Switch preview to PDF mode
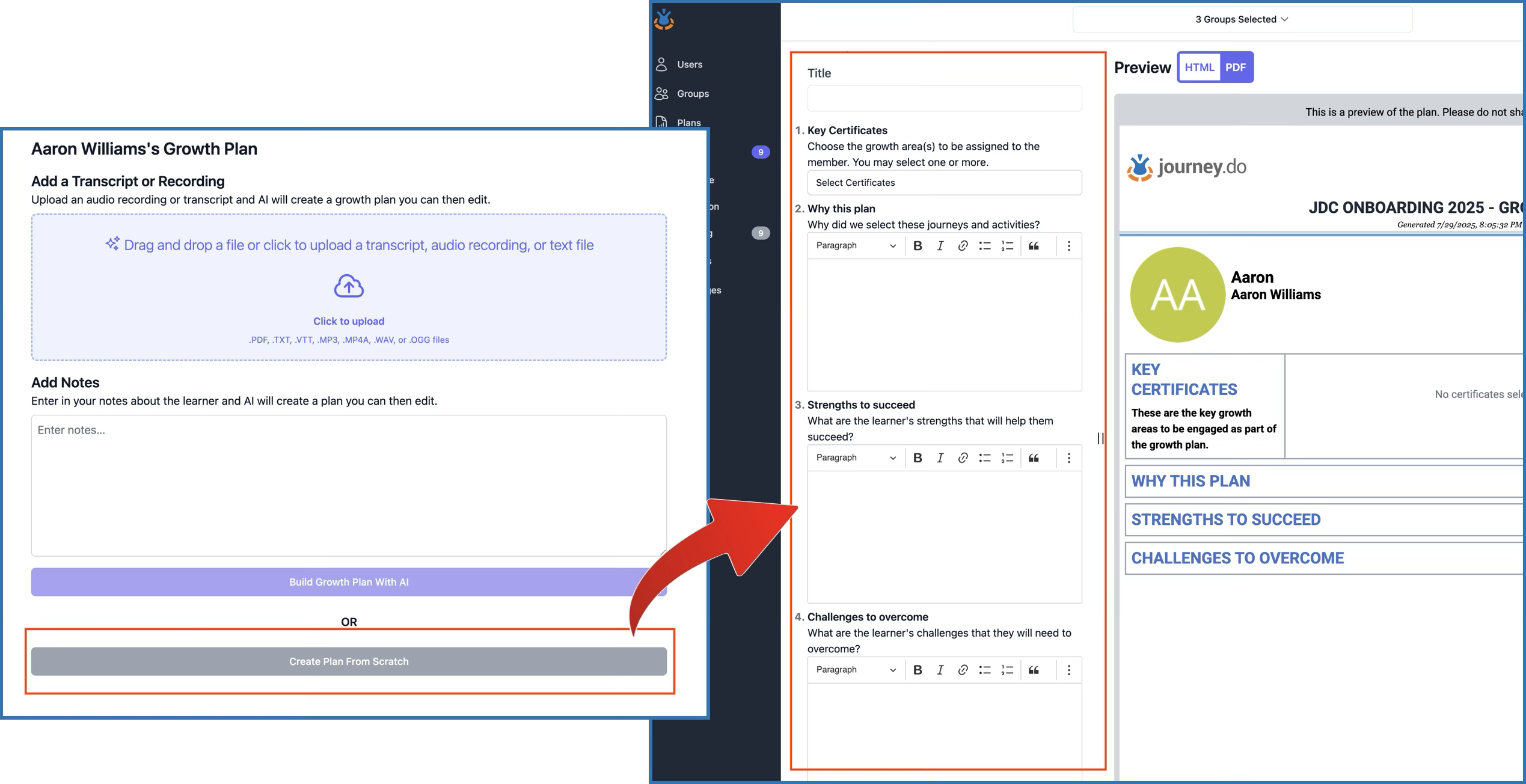 [1236, 67]
